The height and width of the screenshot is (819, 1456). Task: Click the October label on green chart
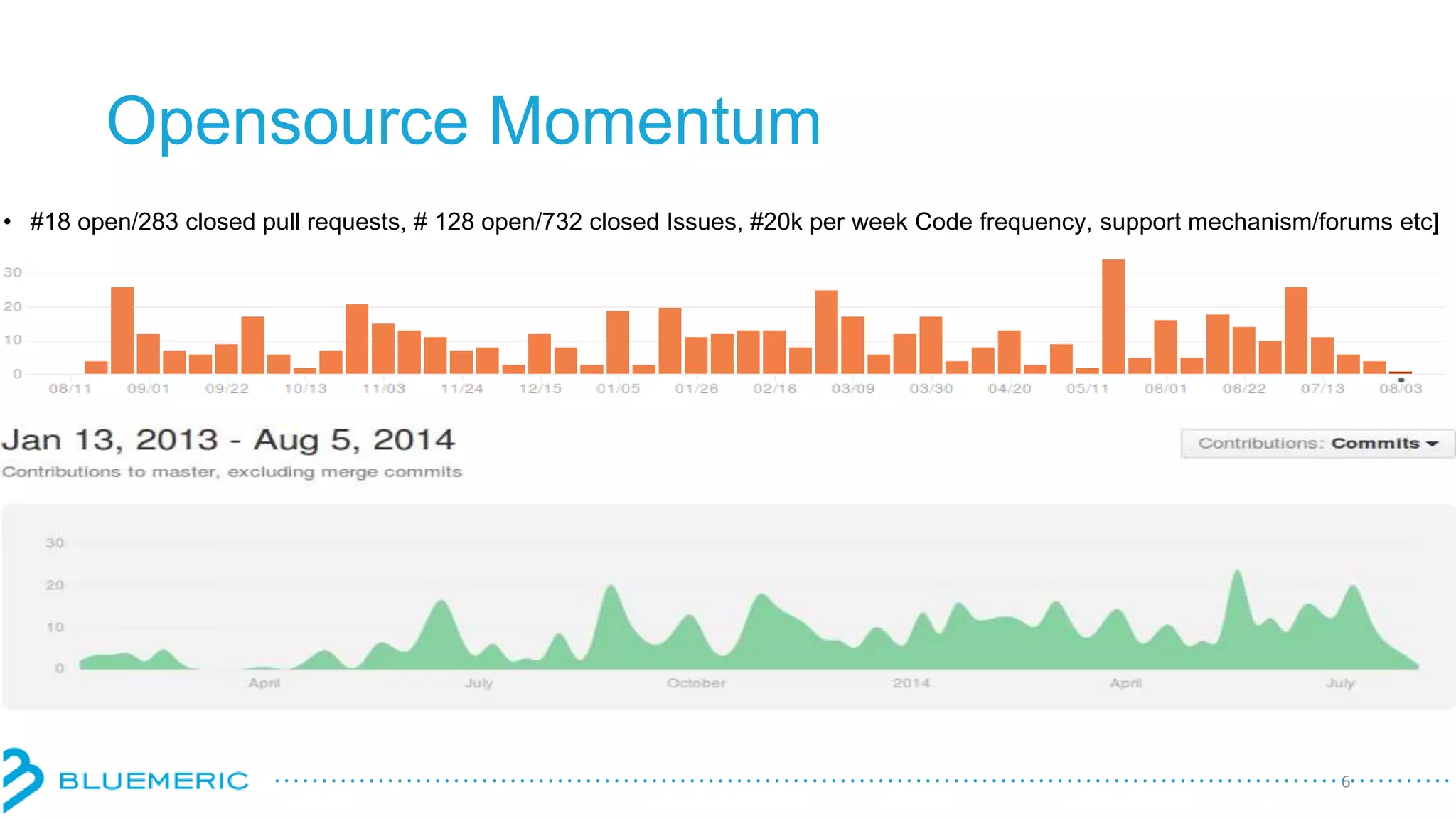(696, 683)
